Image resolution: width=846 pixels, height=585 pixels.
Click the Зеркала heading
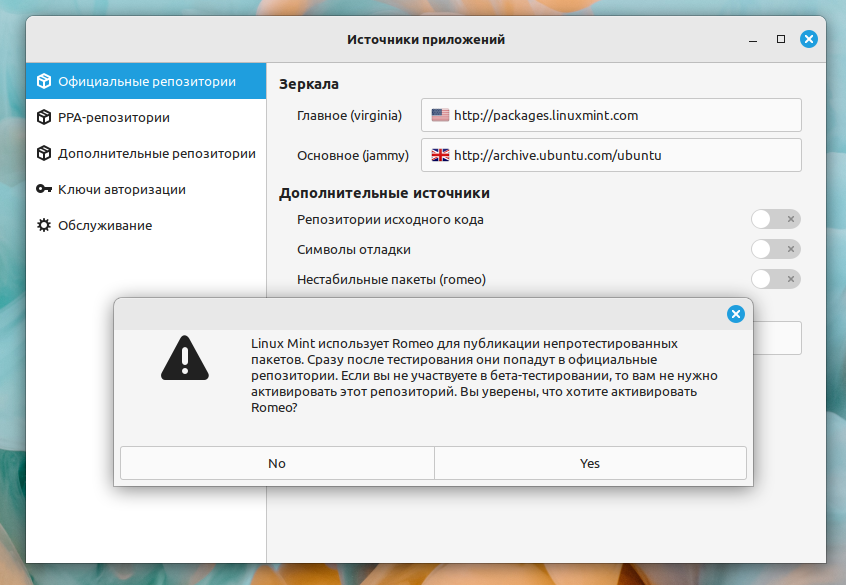pyautogui.click(x=309, y=84)
